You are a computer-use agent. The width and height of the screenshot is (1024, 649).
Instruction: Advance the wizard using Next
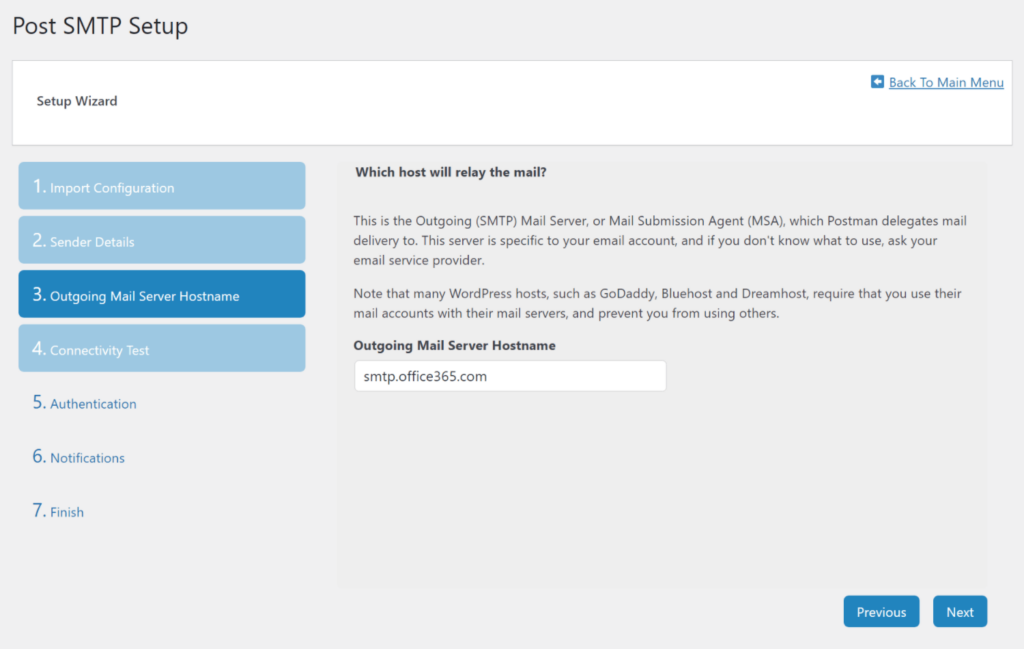click(x=959, y=611)
